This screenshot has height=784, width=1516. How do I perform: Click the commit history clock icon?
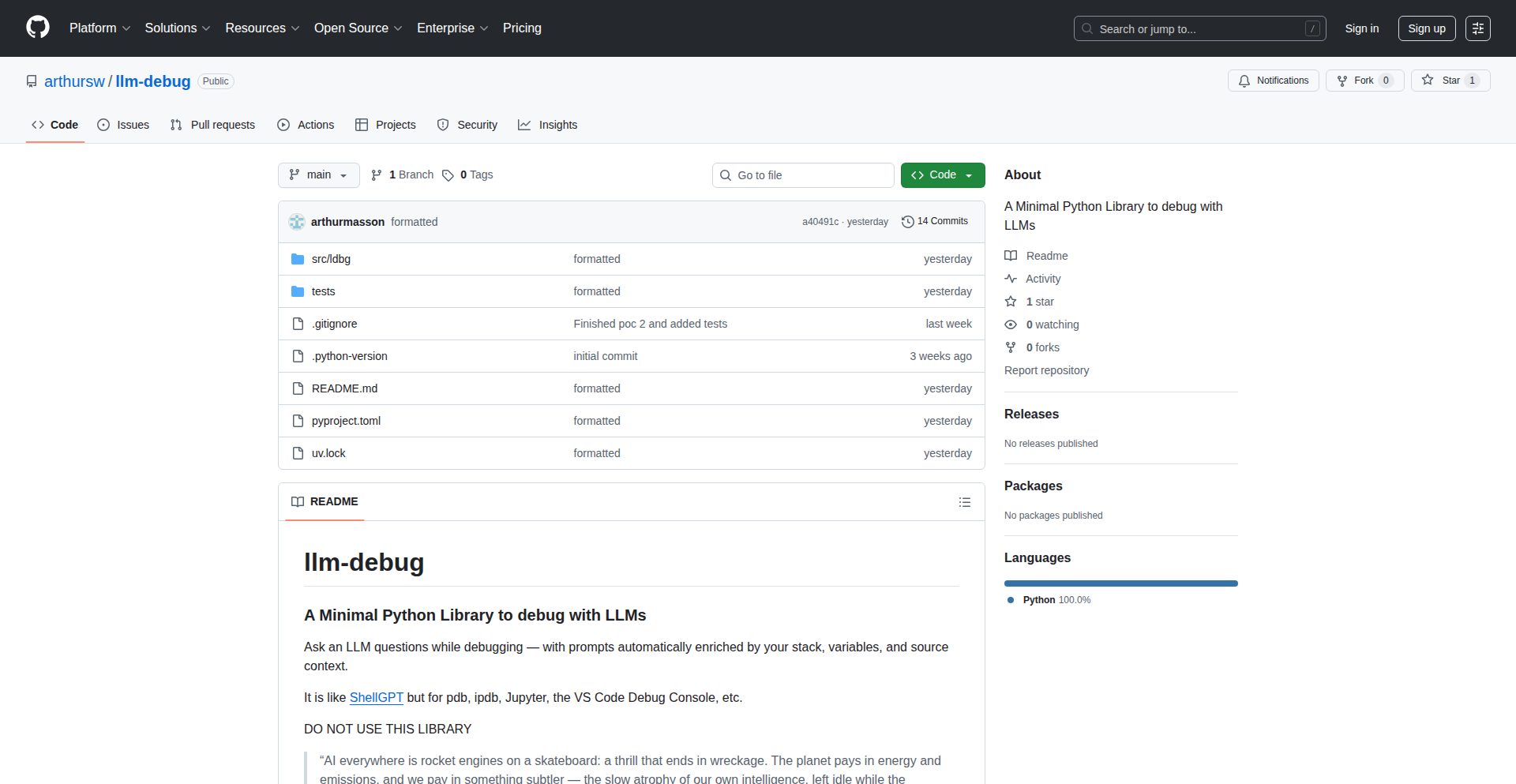click(907, 222)
